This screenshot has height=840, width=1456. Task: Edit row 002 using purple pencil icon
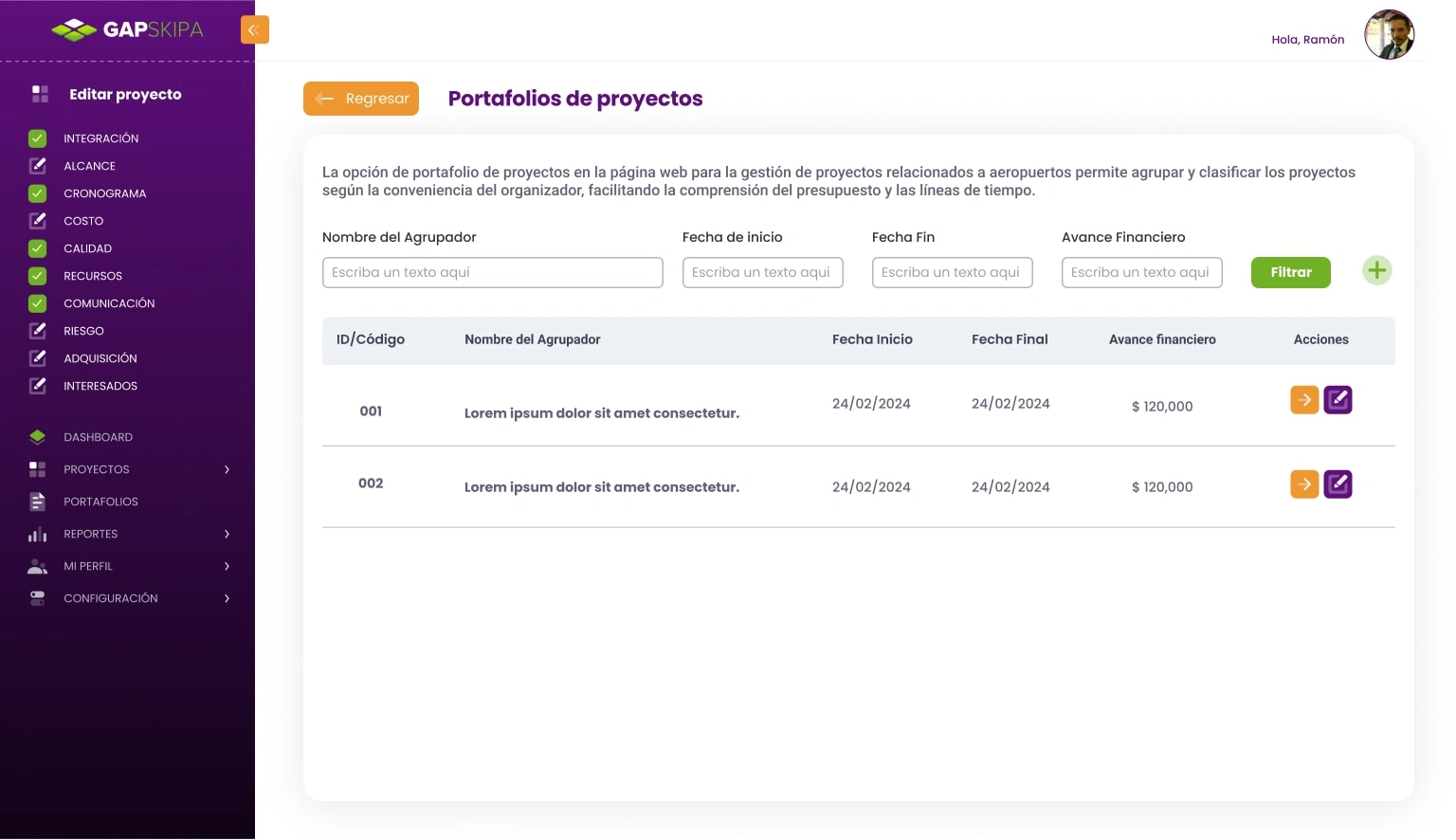coord(1338,484)
